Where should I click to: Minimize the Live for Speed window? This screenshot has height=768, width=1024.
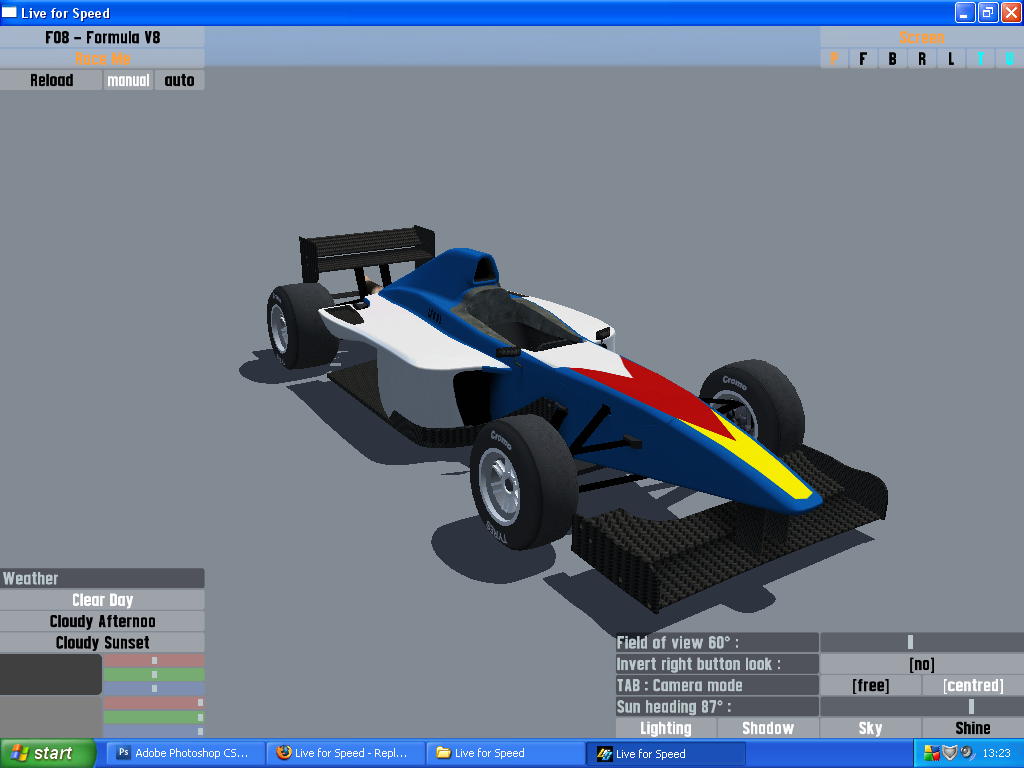coord(965,12)
